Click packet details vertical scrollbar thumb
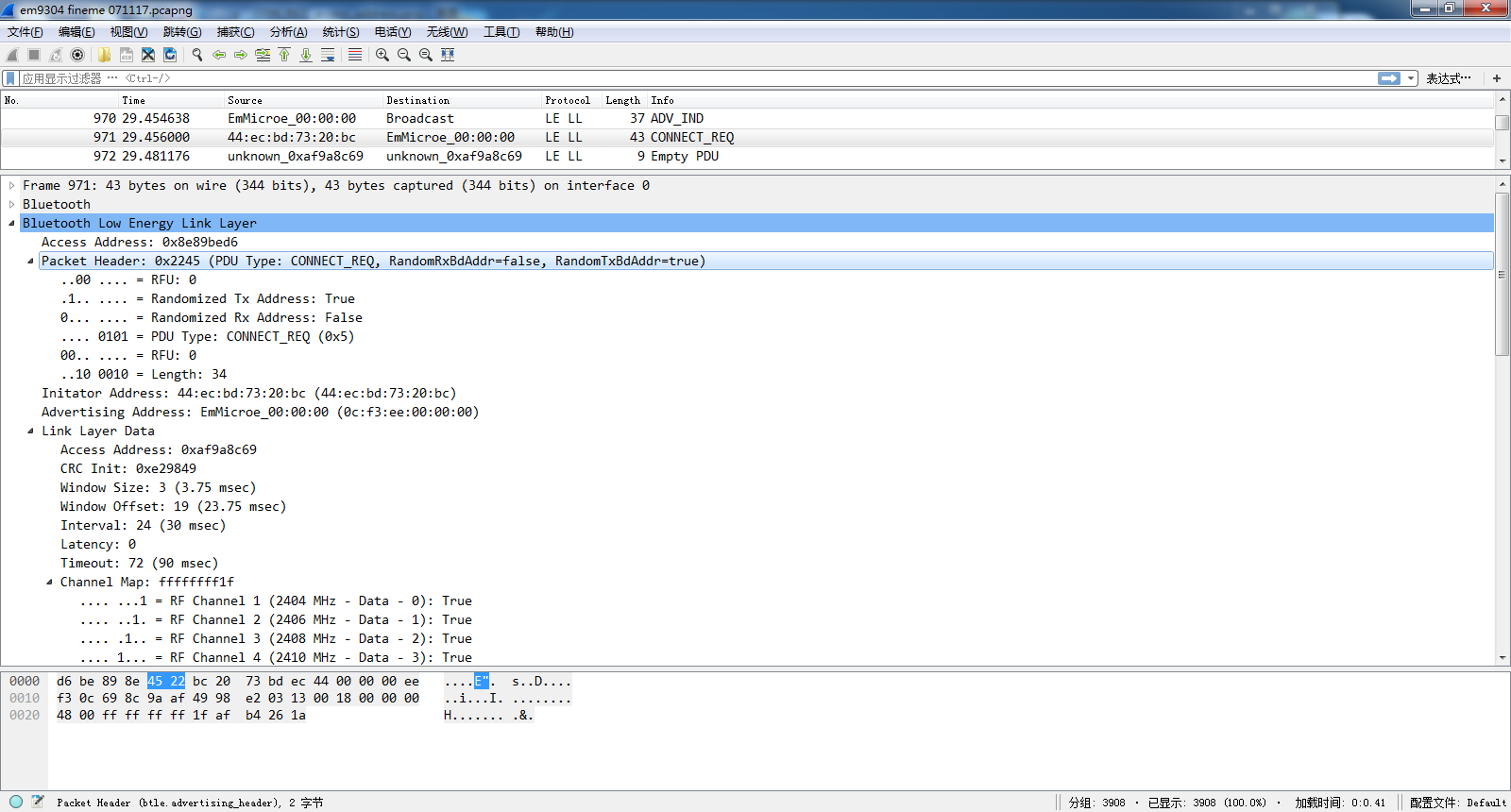The image size is (1511, 812). coord(1502,274)
